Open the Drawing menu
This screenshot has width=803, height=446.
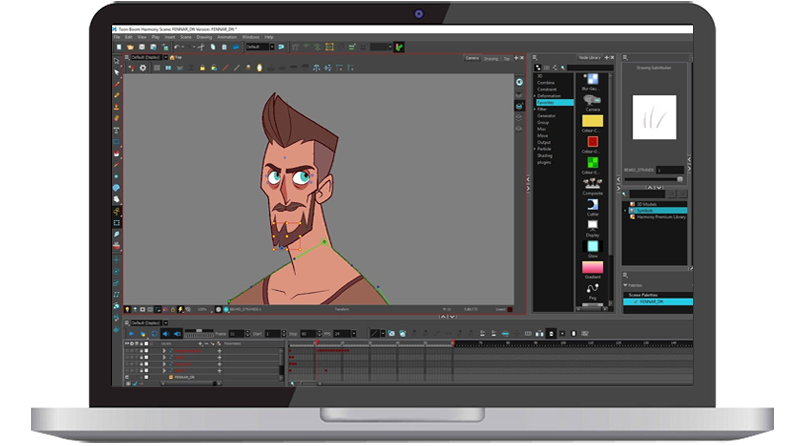204,37
